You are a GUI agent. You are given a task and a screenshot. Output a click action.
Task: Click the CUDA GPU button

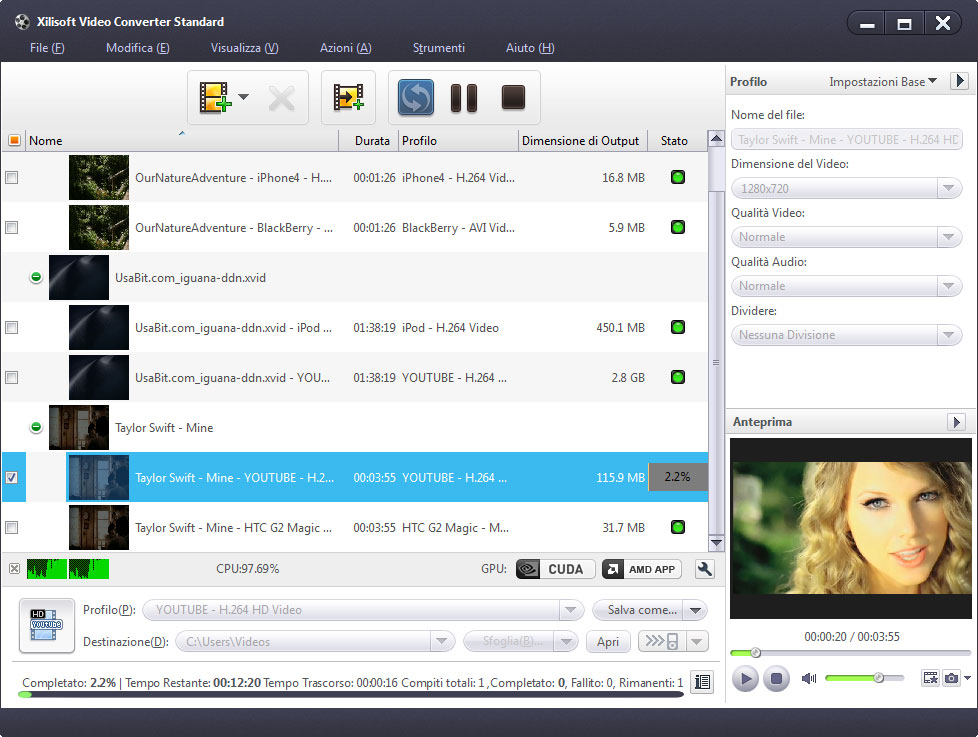click(555, 569)
